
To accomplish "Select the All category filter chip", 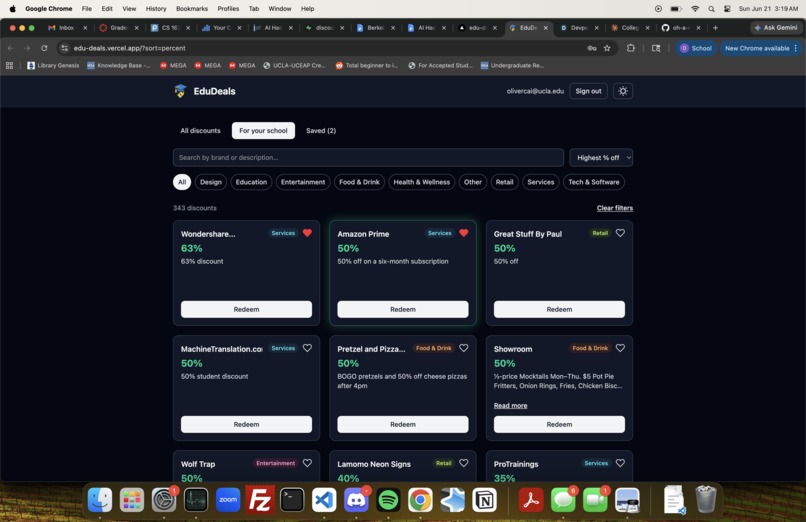I will [182, 182].
